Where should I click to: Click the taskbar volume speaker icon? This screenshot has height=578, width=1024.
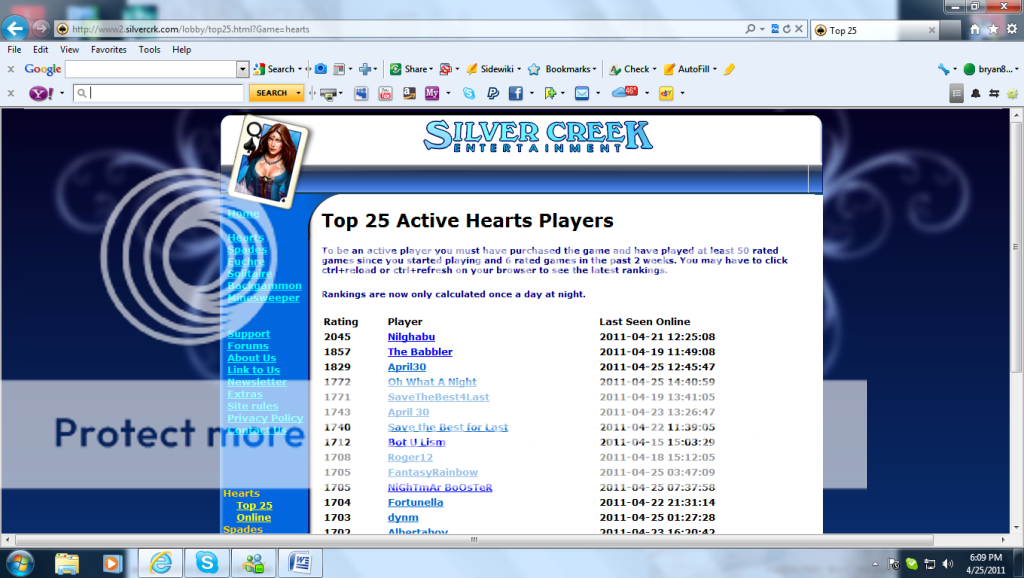tap(948, 564)
